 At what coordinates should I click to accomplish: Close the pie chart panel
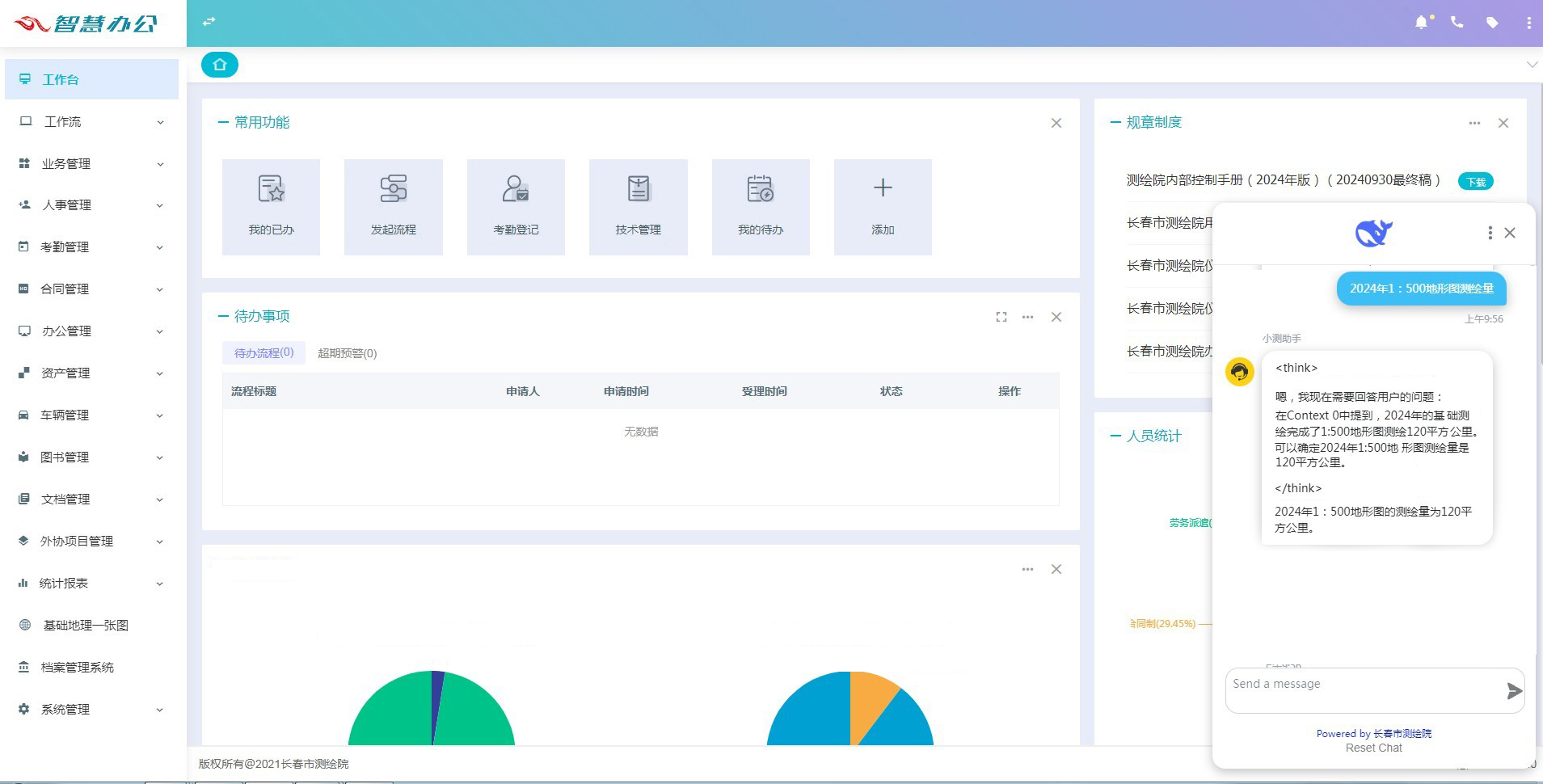[1056, 569]
